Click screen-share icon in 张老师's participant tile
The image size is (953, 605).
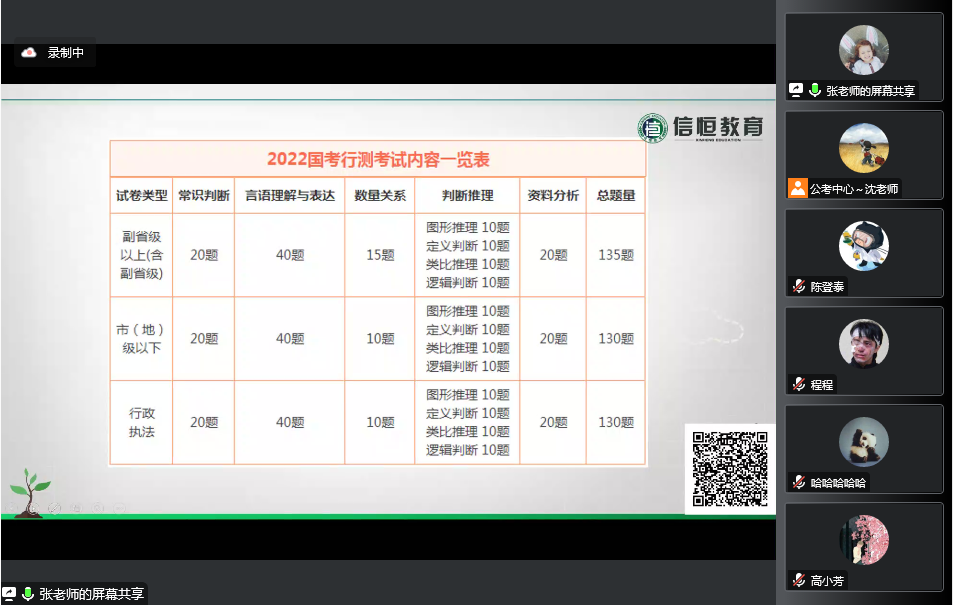[796, 90]
